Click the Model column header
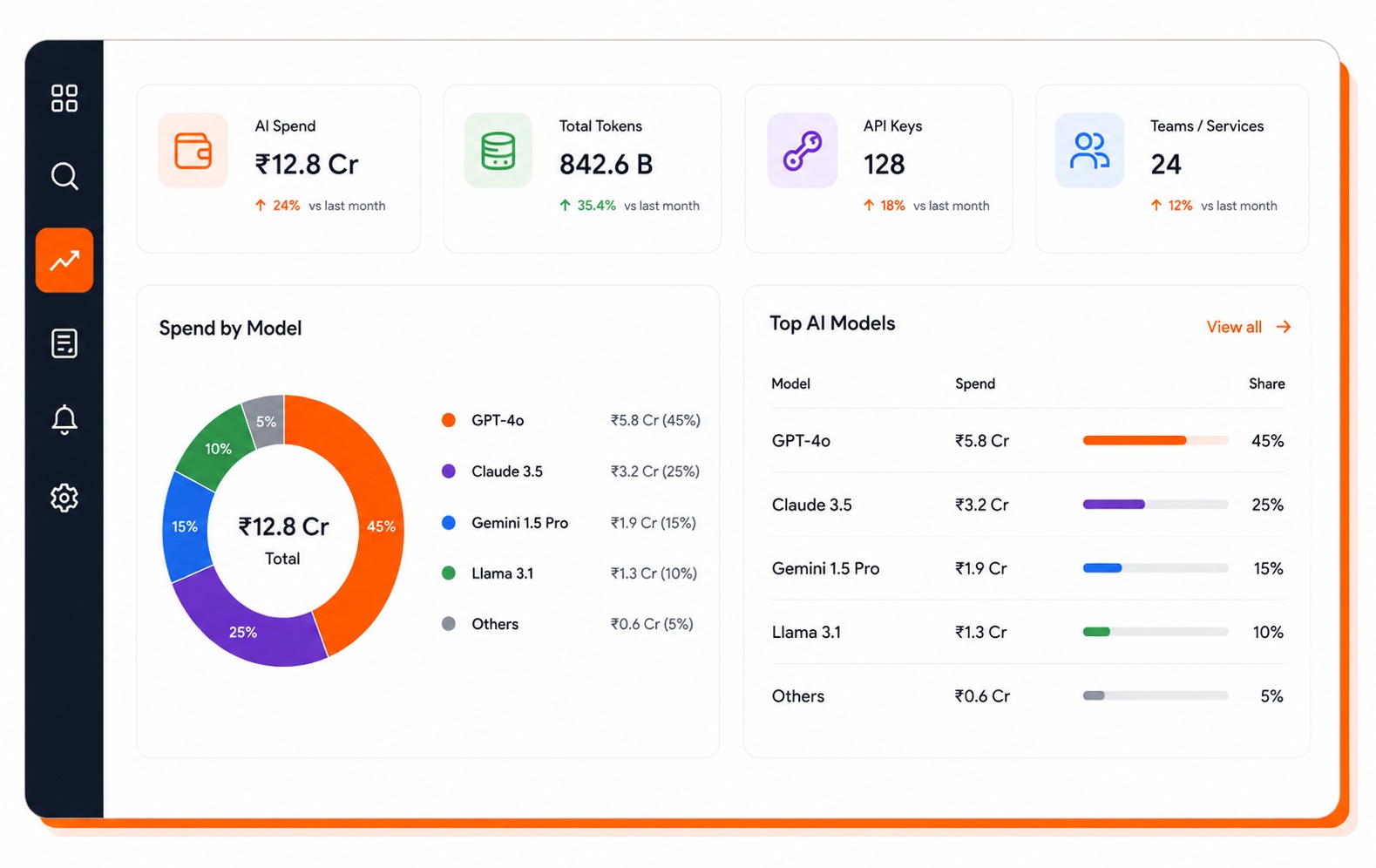Screen dimensions: 1376x868 (x=790, y=383)
